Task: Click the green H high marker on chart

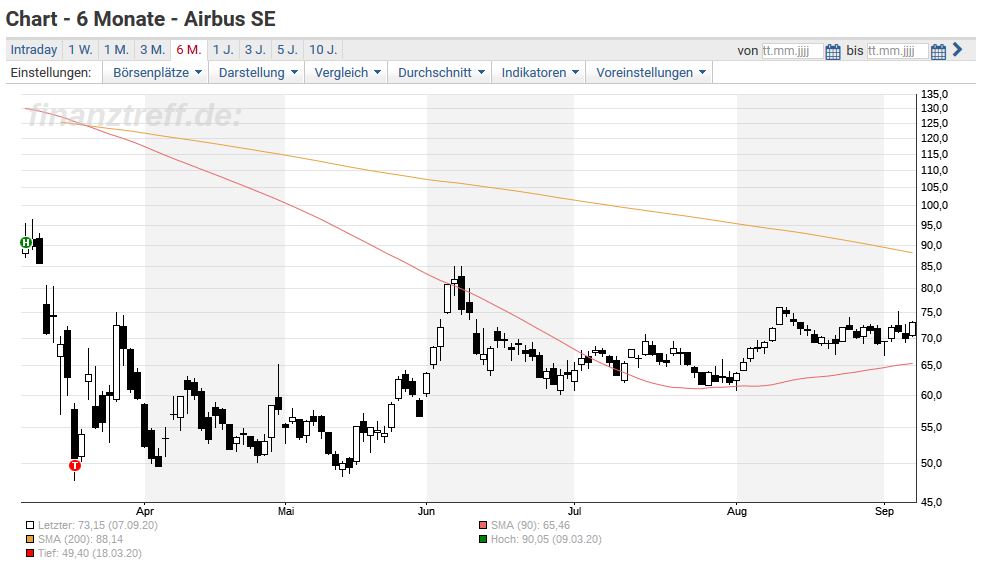Action: coord(26,243)
